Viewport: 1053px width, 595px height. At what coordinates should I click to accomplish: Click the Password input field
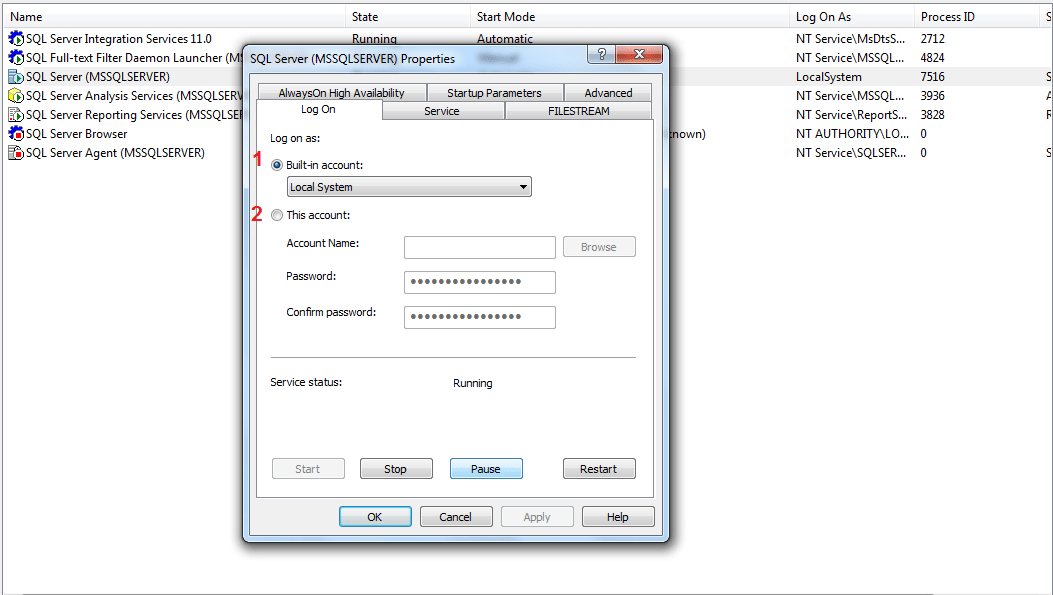coord(479,282)
